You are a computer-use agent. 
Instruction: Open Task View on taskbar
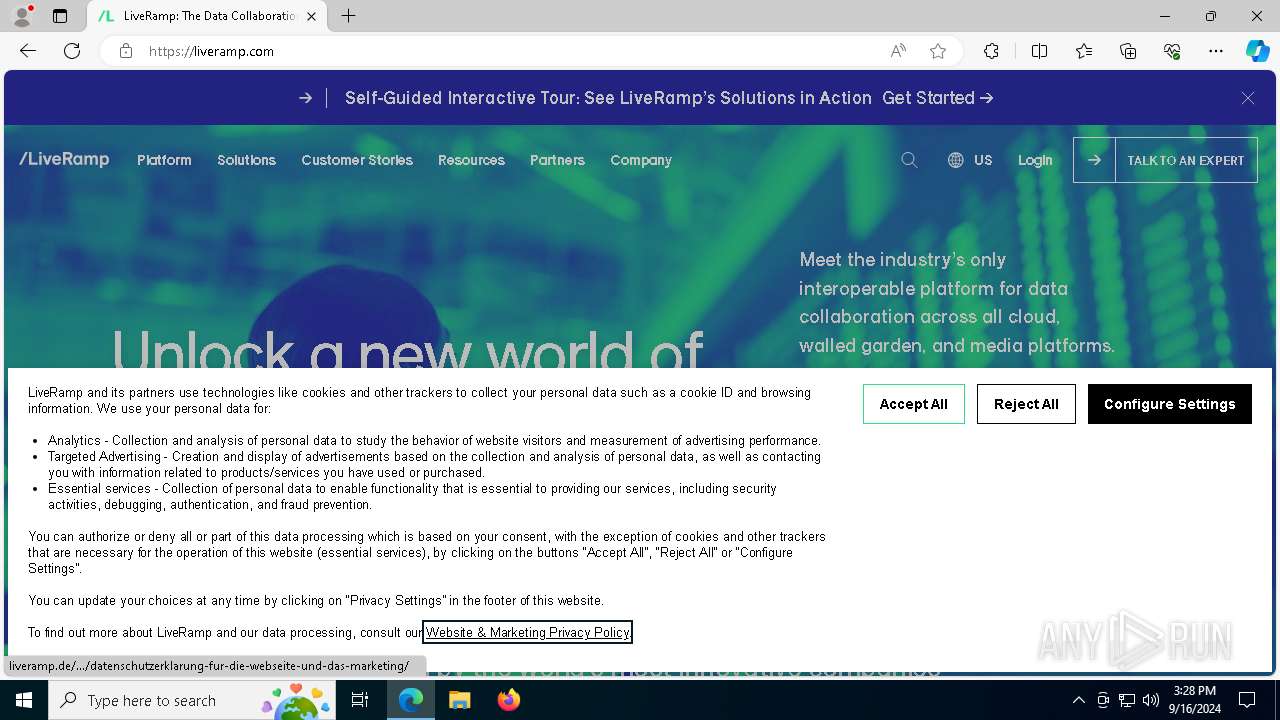click(360, 700)
